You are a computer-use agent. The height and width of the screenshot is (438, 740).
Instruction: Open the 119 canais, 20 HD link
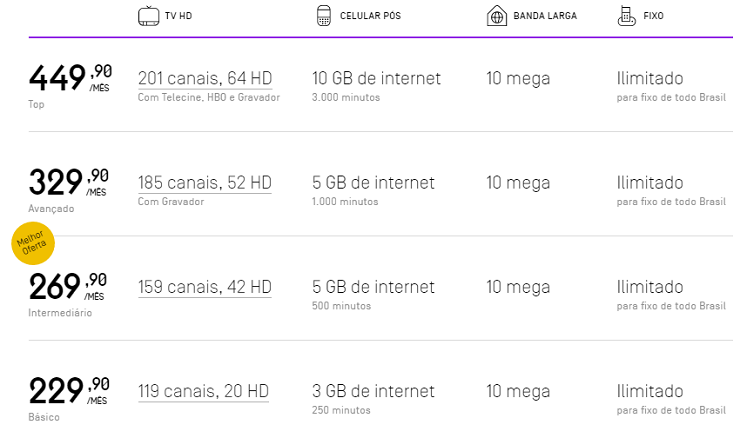(203, 391)
